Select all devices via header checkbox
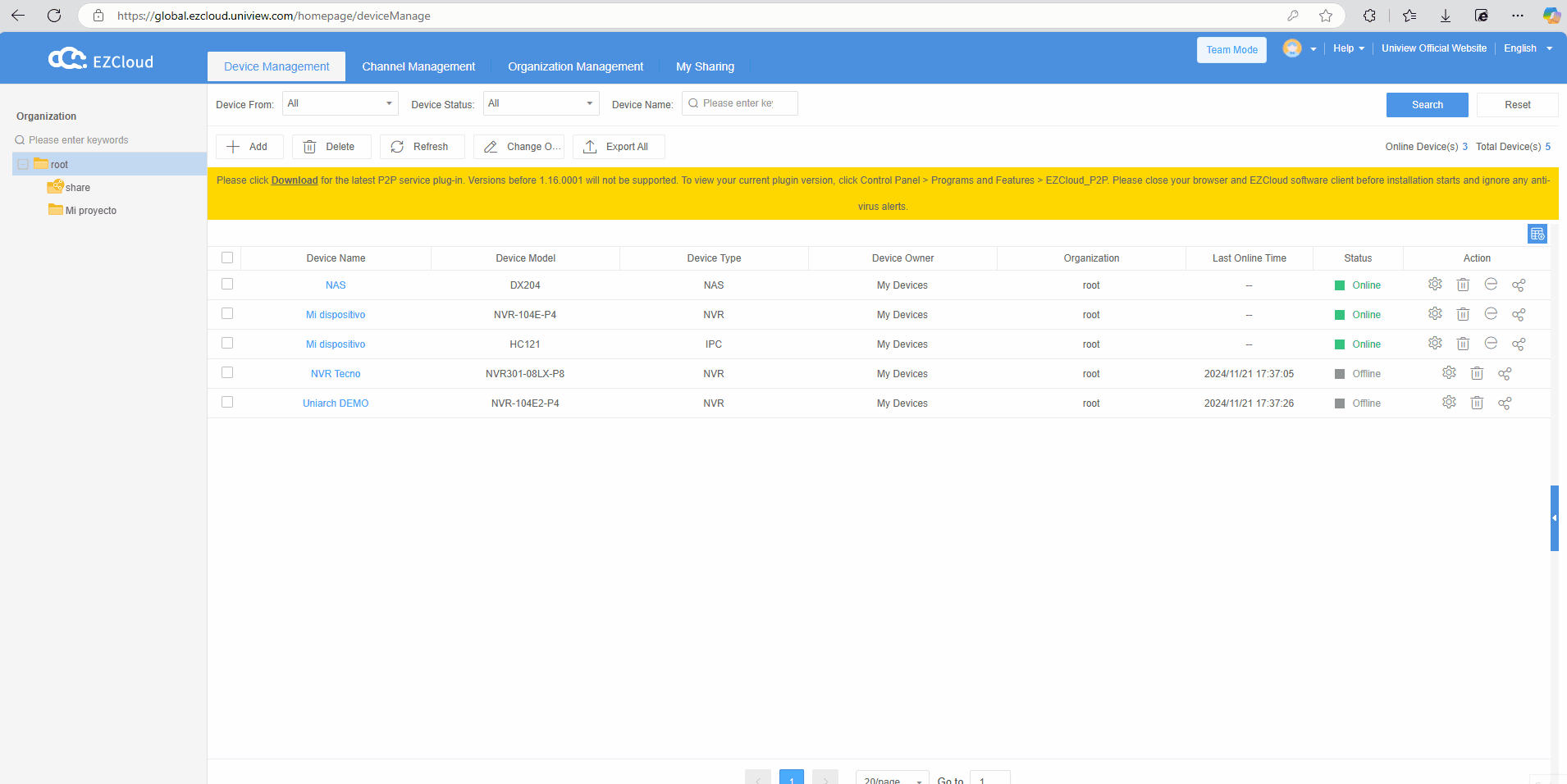Viewport: 1567px width, 784px height. (x=227, y=258)
